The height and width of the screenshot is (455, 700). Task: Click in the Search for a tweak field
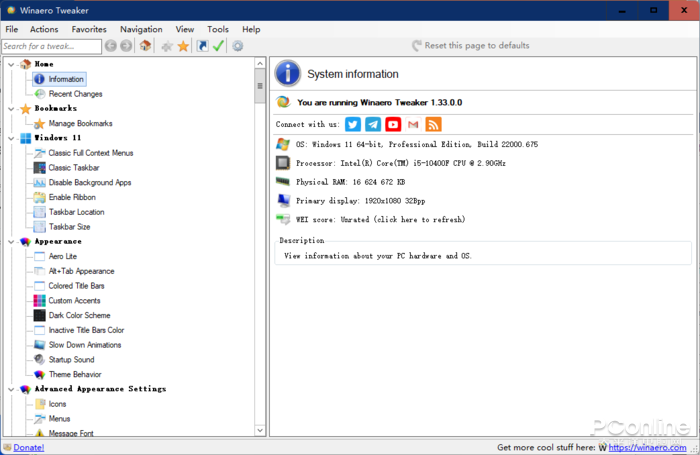tap(50, 46)
